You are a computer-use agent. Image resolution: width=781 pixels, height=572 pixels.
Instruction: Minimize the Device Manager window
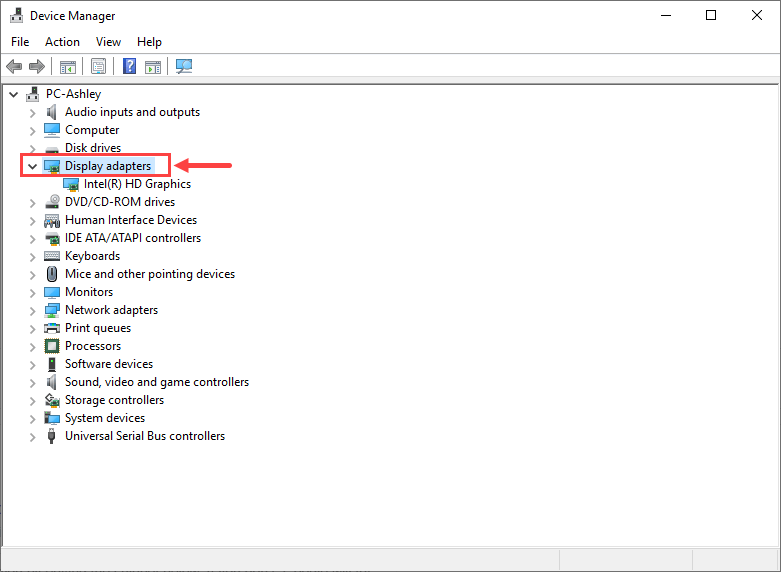(666, 15)
